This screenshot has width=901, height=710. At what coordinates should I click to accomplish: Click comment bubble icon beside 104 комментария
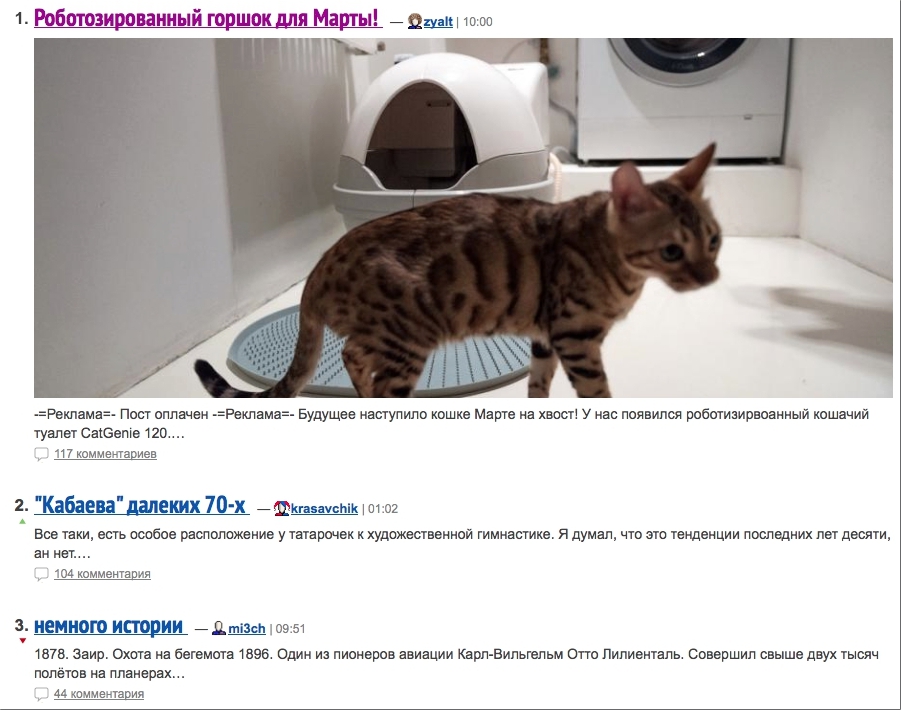[x=41, y=574]
